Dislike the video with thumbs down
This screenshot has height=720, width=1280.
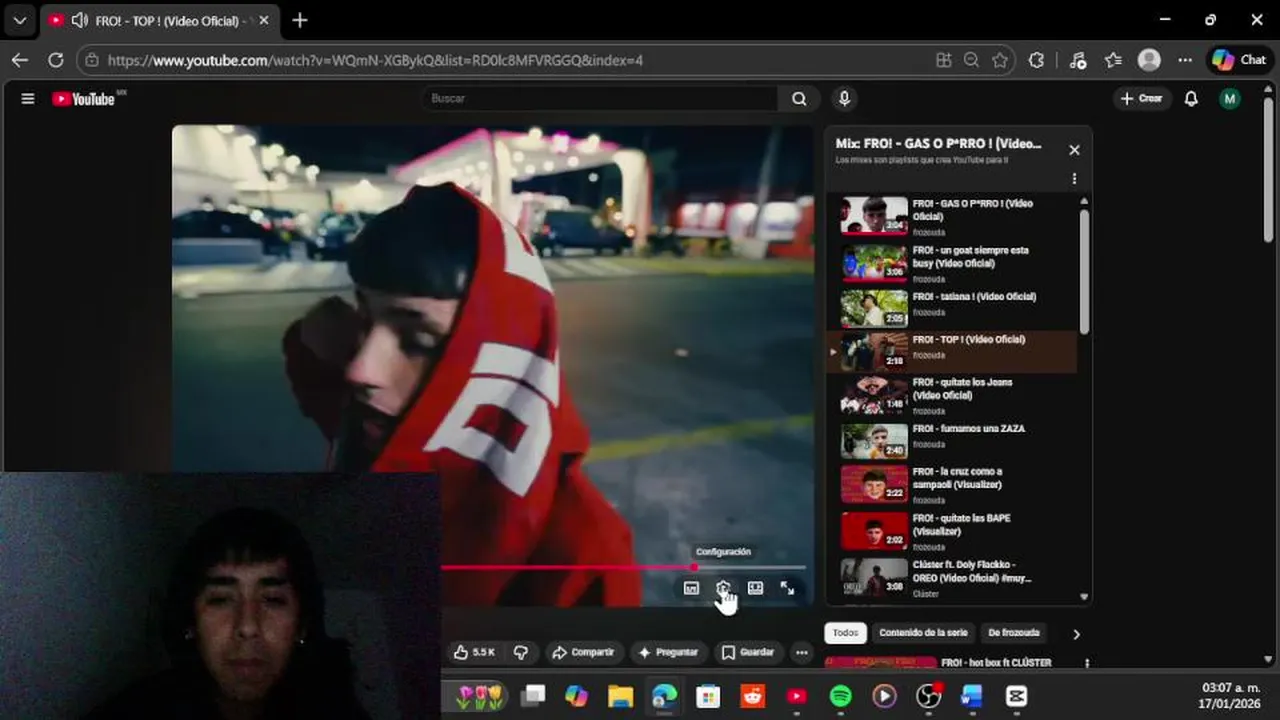[x=521, y=652]
